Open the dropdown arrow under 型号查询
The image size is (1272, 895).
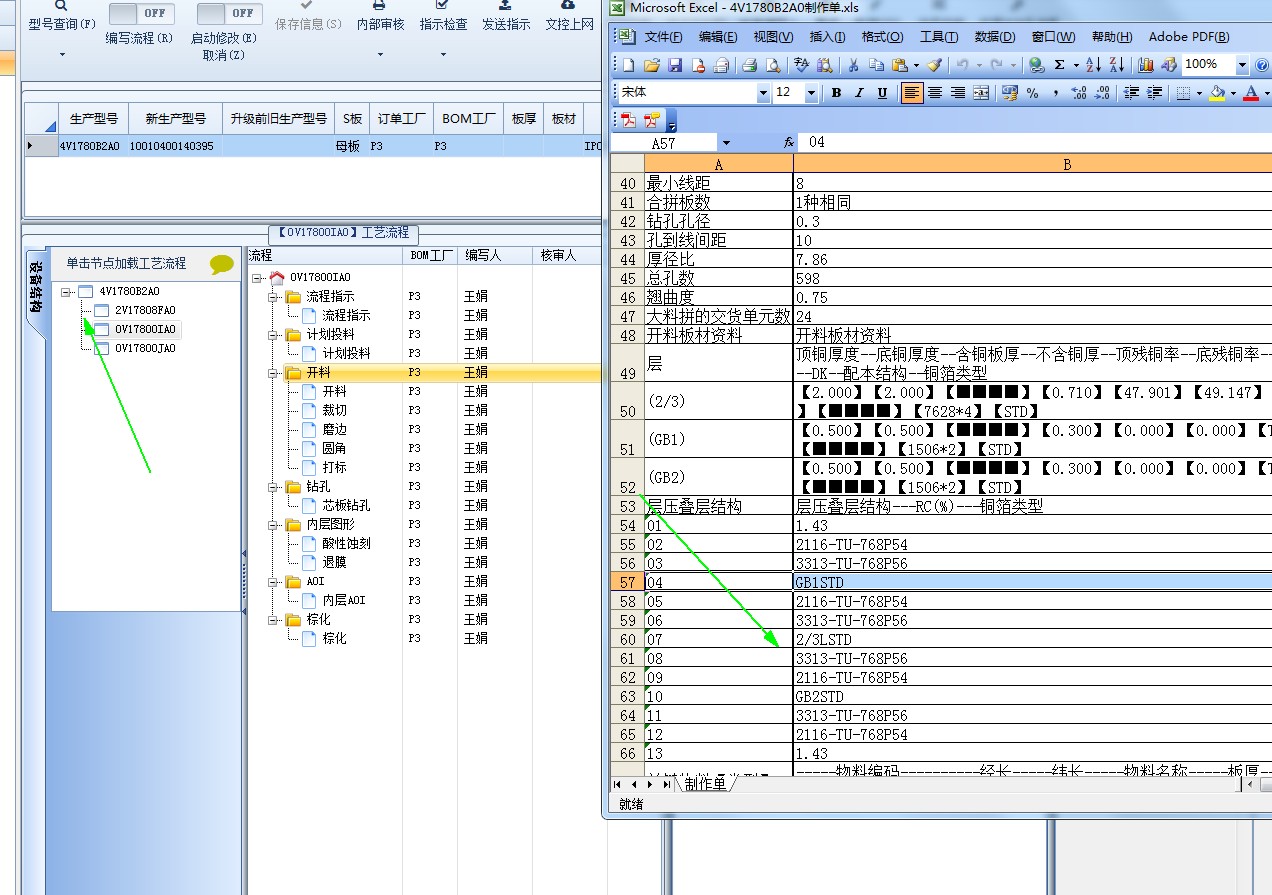tap(62, 54)
